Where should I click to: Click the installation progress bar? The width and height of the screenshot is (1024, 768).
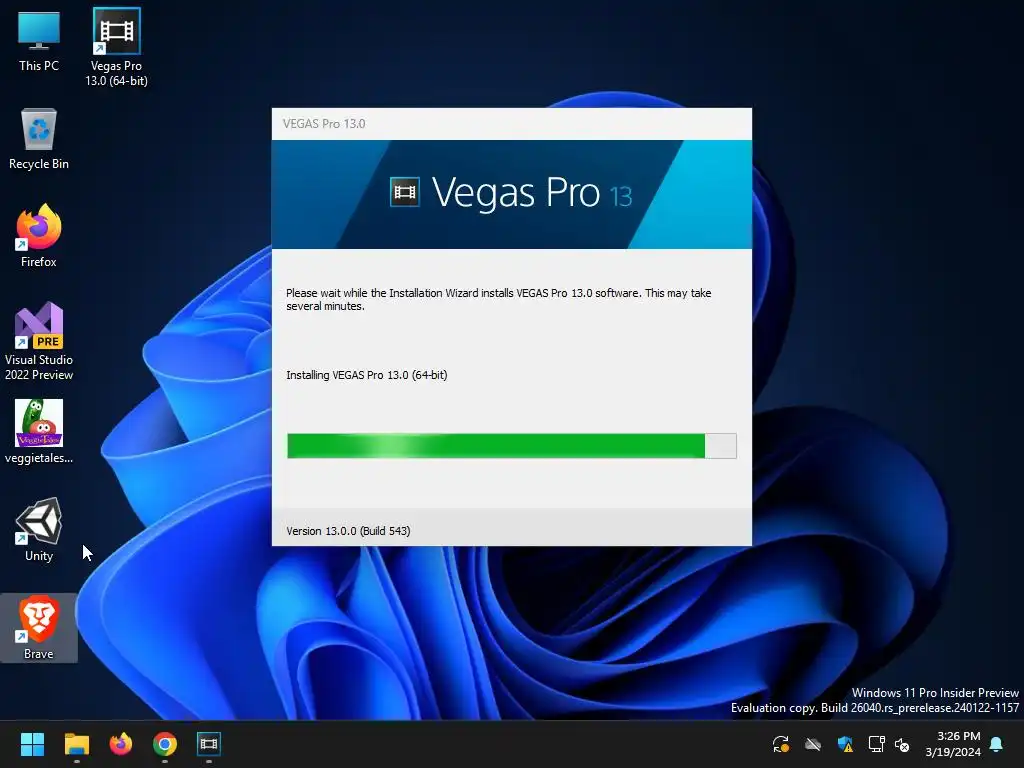point(511,446)
